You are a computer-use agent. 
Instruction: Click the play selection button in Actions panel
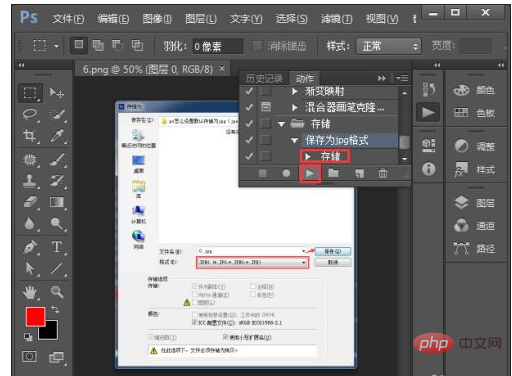(x=310, y=173)
